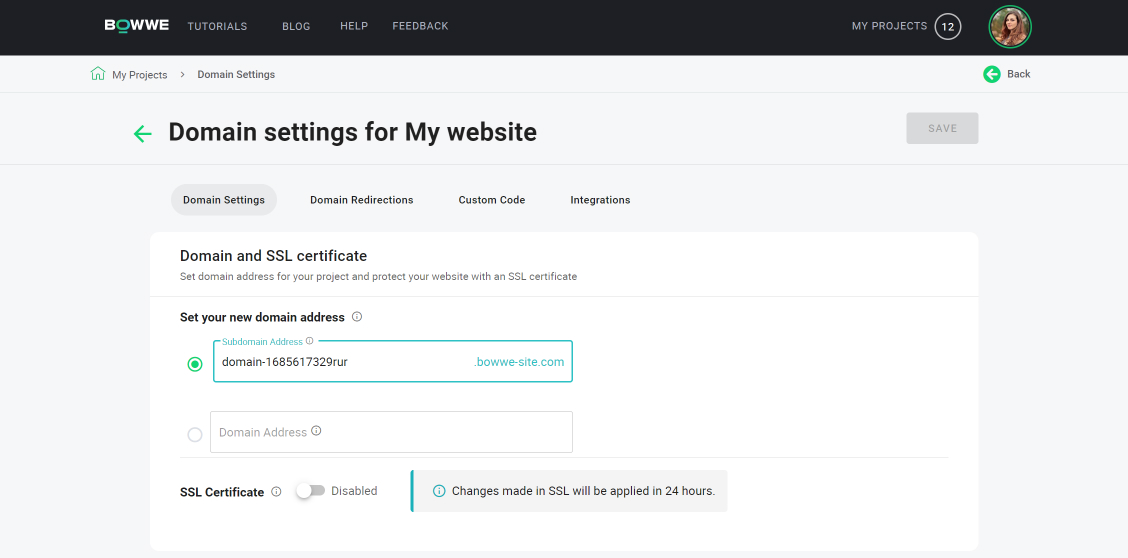
Task: Click the Domain Address input field
Action: (x=391, y=432)
